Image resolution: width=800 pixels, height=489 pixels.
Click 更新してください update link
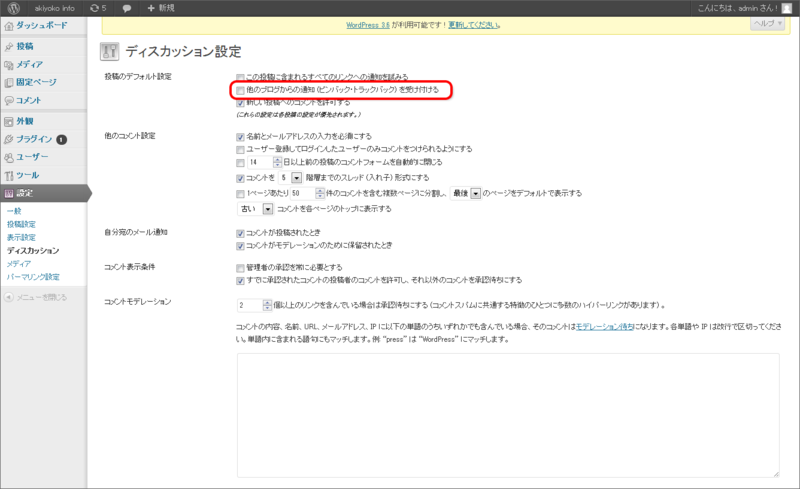tap(474, 25)
